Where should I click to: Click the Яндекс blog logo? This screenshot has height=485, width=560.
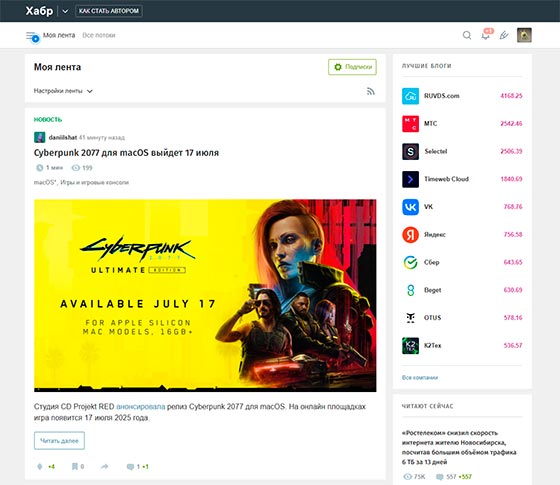410,235
